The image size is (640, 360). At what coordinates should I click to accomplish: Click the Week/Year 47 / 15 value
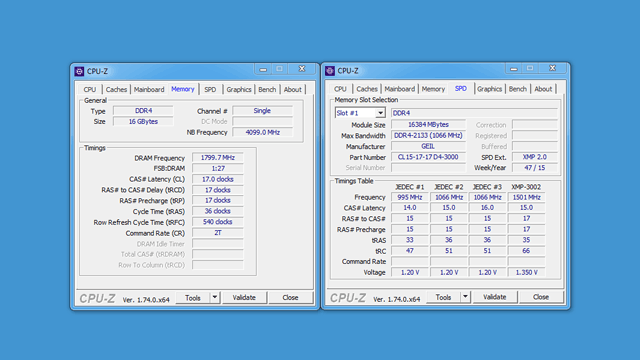pos(535,168)
